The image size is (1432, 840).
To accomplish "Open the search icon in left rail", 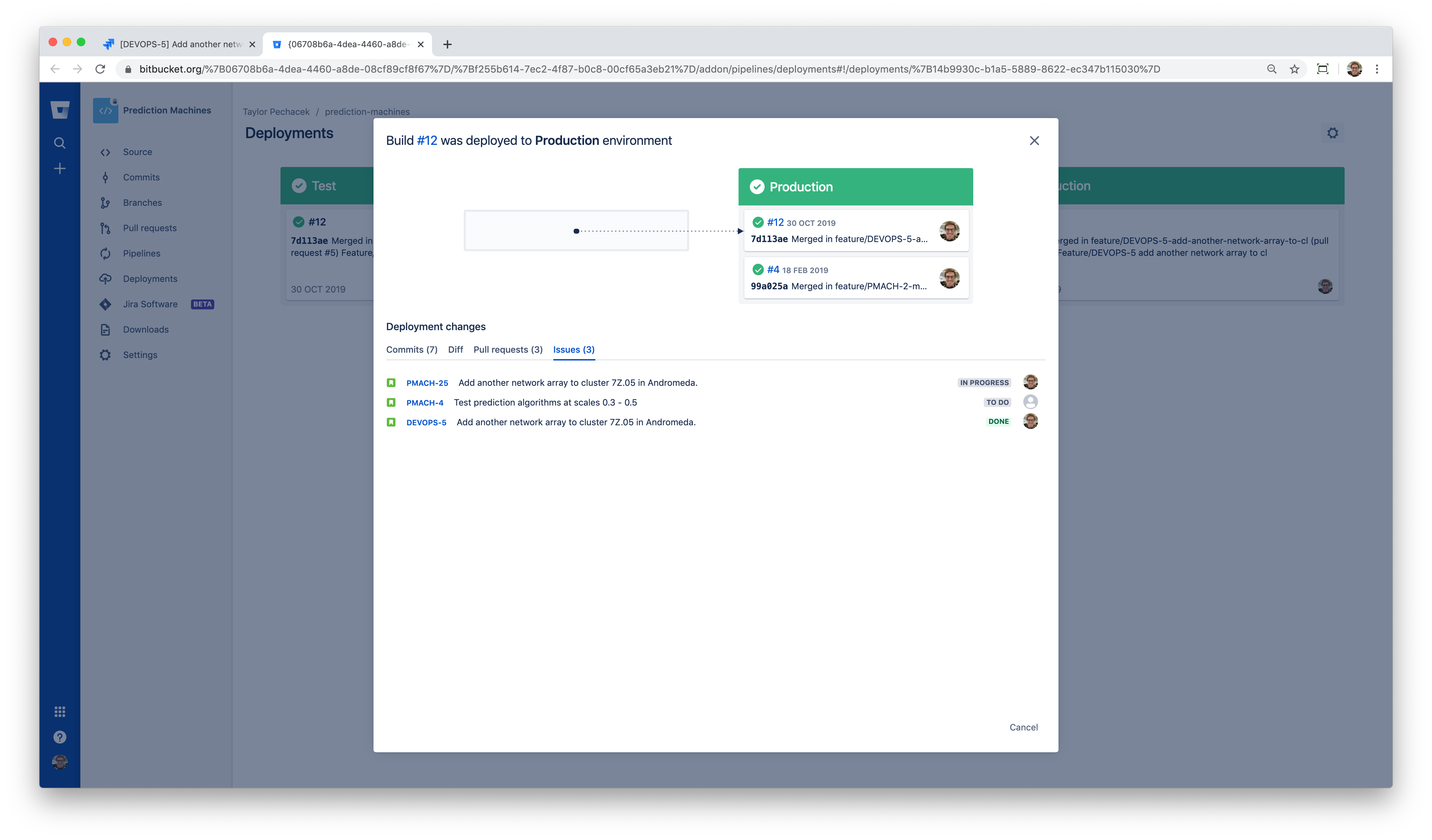I will click(60, 143).
